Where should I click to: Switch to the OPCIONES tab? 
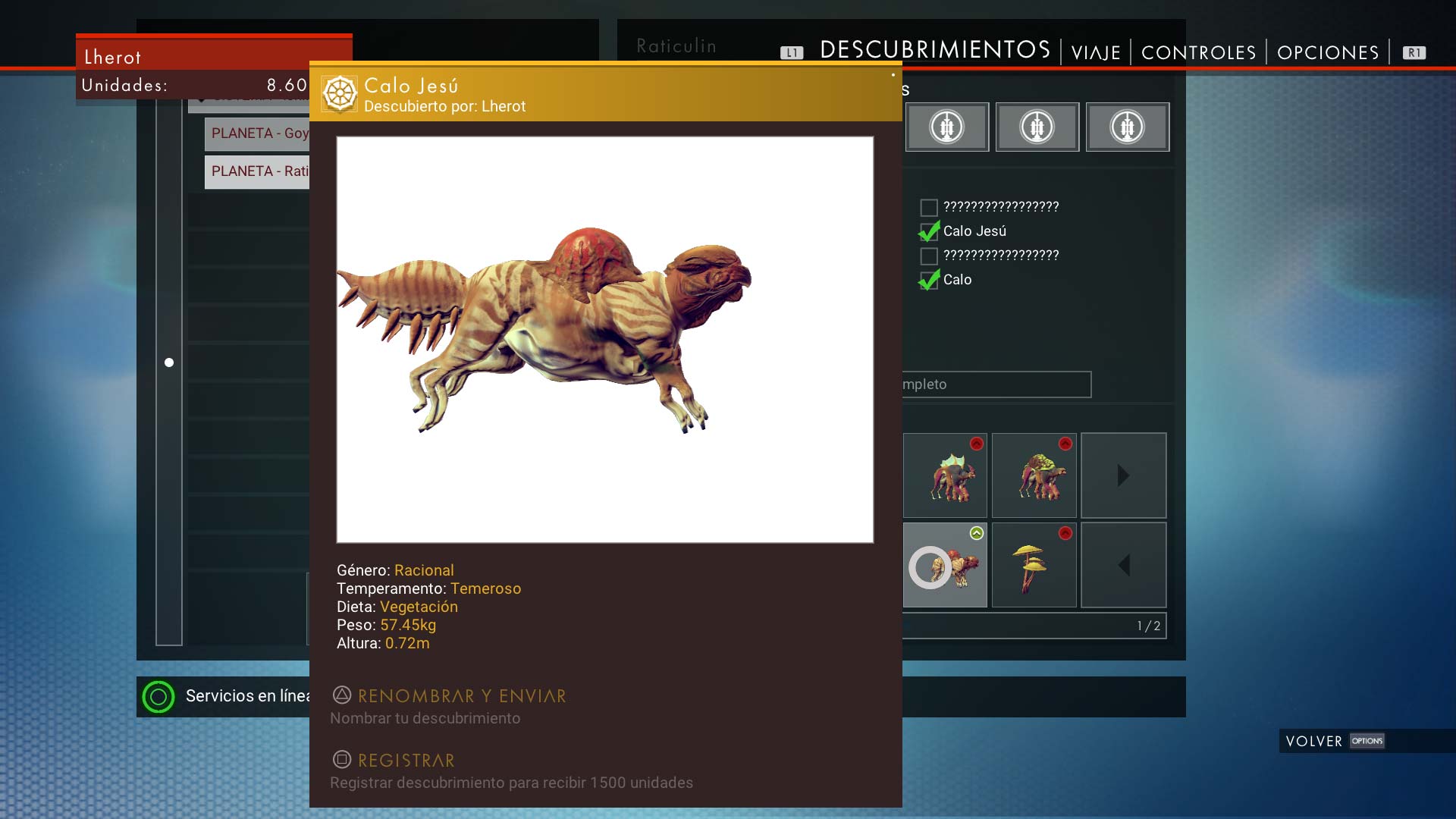click(x=1328, y=52)
